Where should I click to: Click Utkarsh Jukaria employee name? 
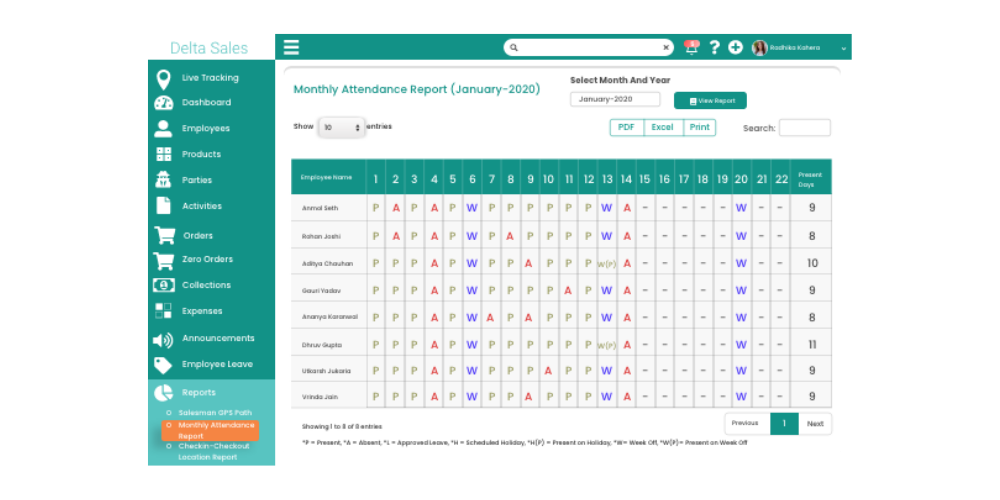326,371
